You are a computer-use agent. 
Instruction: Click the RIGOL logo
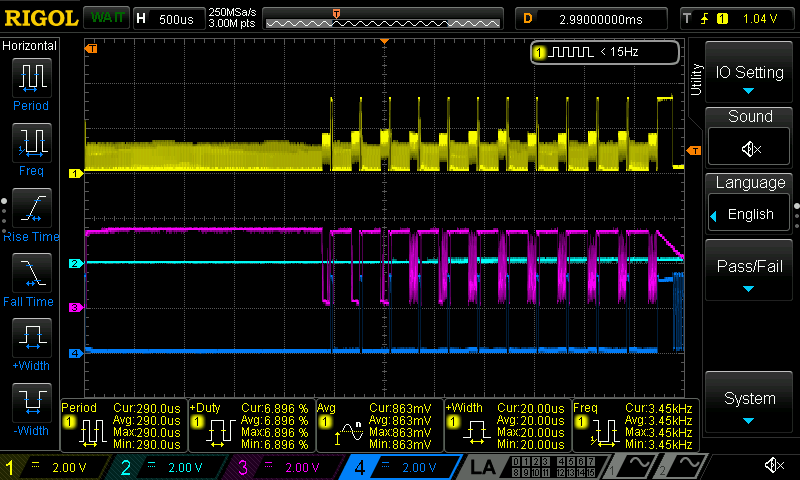(x=41, y=18)
